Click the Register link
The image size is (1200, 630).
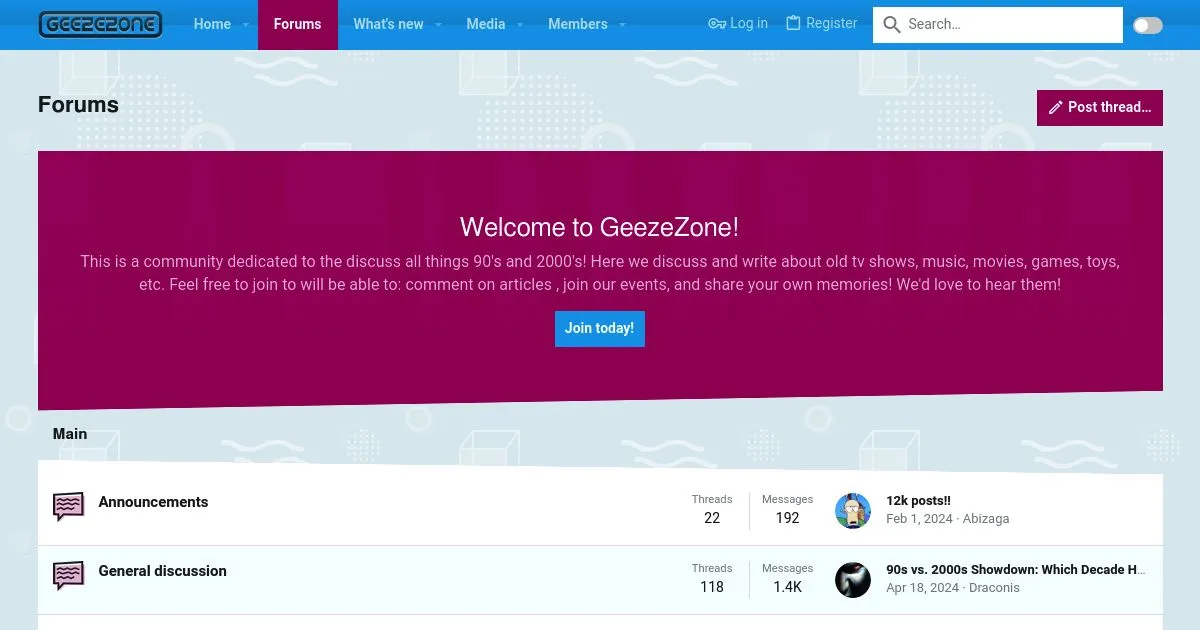821,23
